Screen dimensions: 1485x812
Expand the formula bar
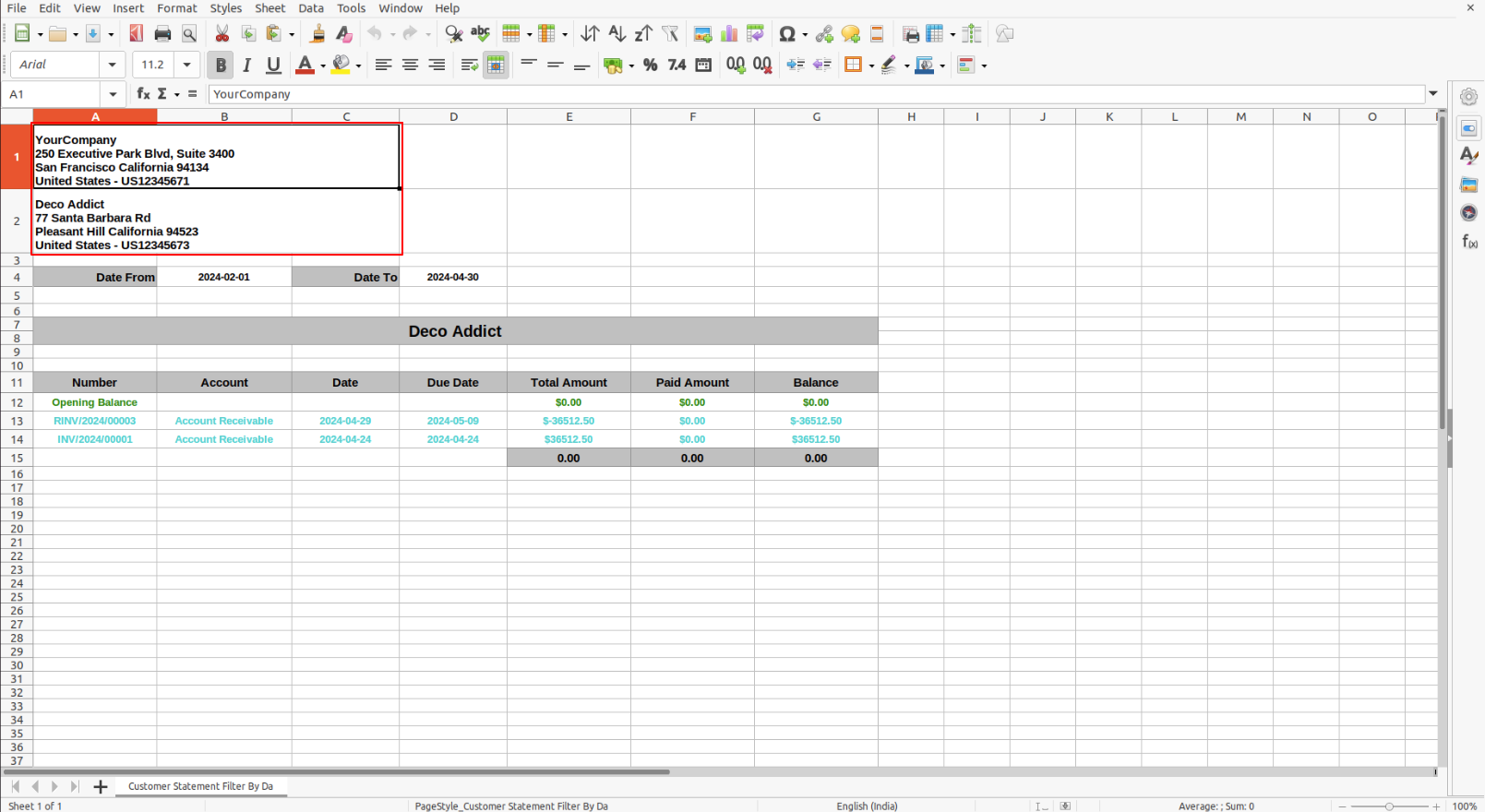(1433, 93)
